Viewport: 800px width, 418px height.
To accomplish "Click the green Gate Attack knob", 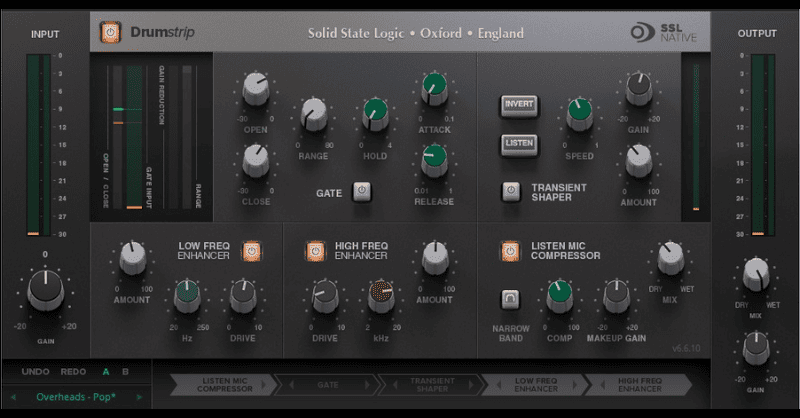I will 434,89.
